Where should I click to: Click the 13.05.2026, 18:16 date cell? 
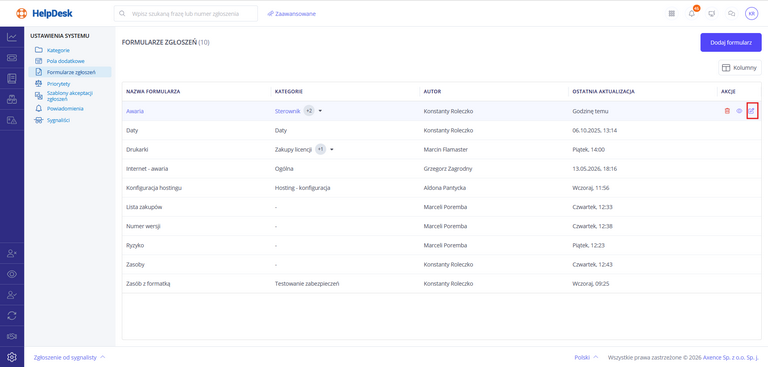pyautogui.click(x=594, y=169)
